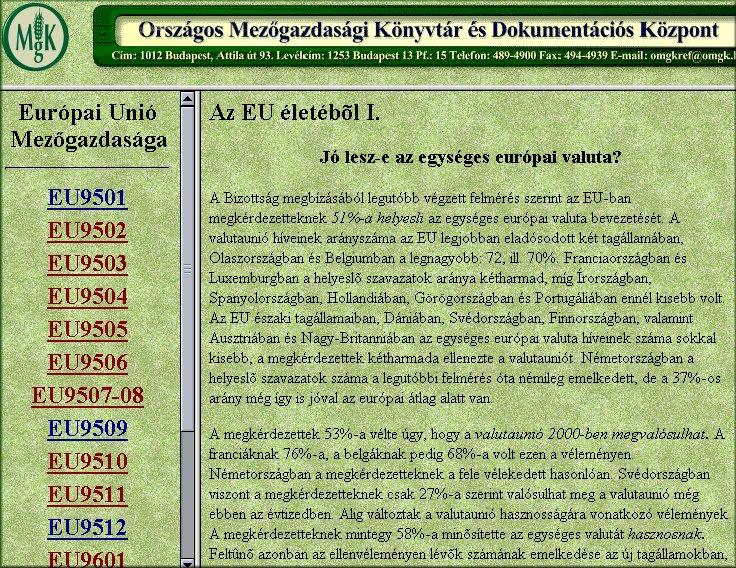Click the small button left of banner title
Image resolution: width=736 pixels, height=568 pixels.
point(104,33)
